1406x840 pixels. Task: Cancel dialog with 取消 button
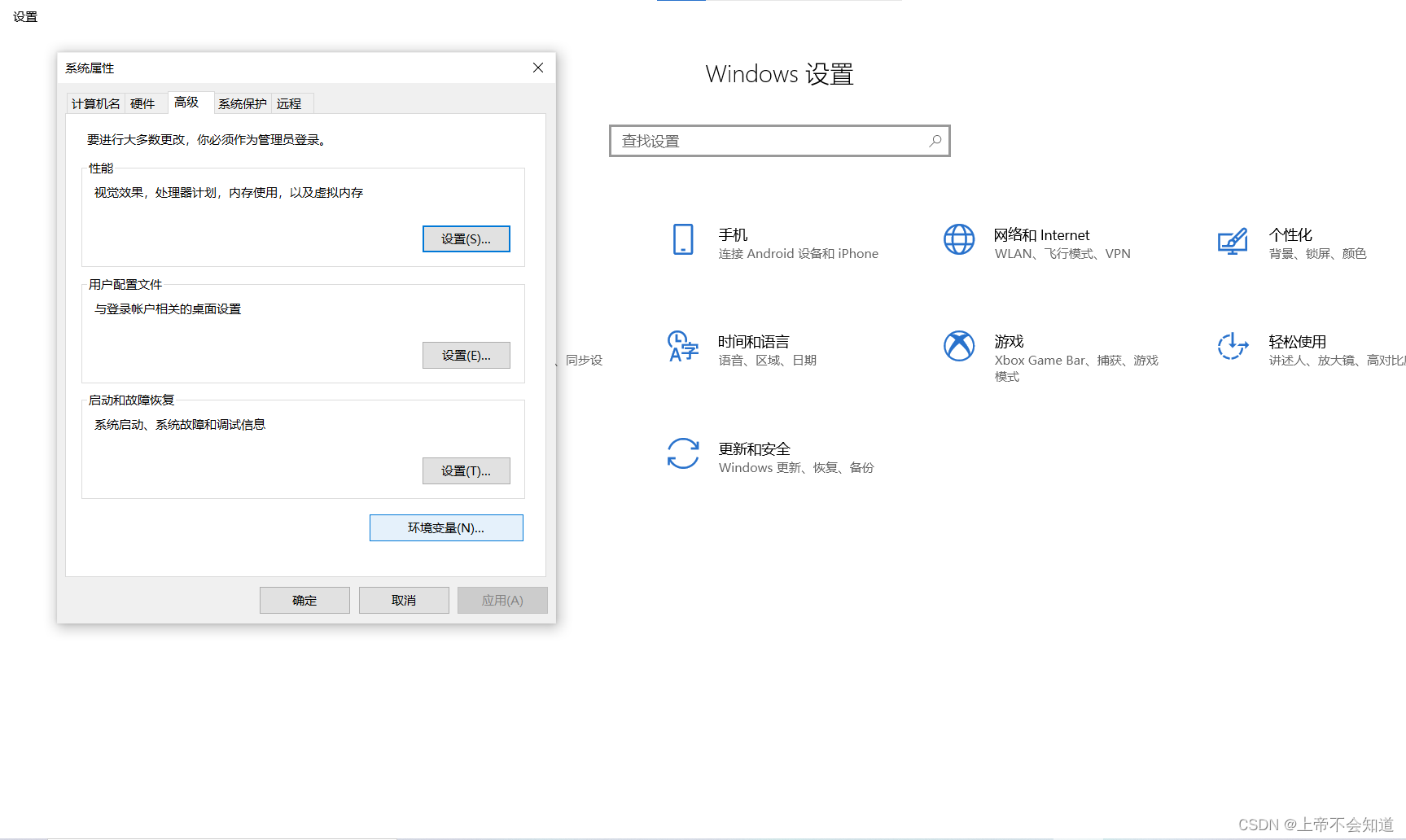[x=404, y=600]
